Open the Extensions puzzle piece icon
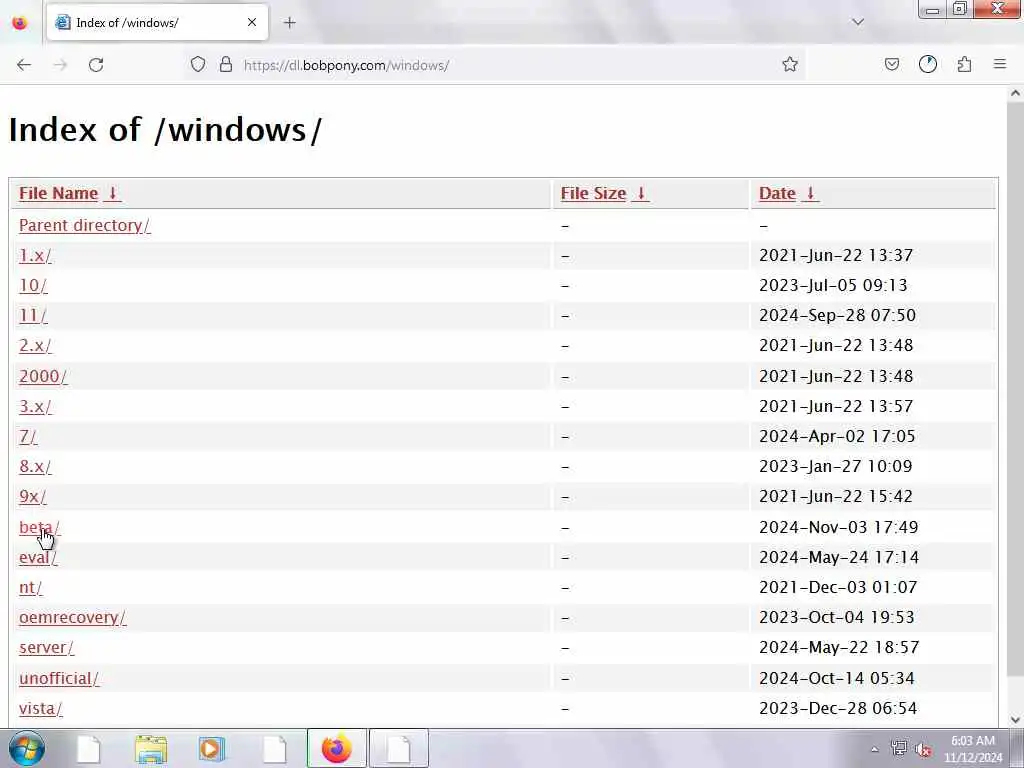This screenshot has height=768, width=1024. click(965, 65)
